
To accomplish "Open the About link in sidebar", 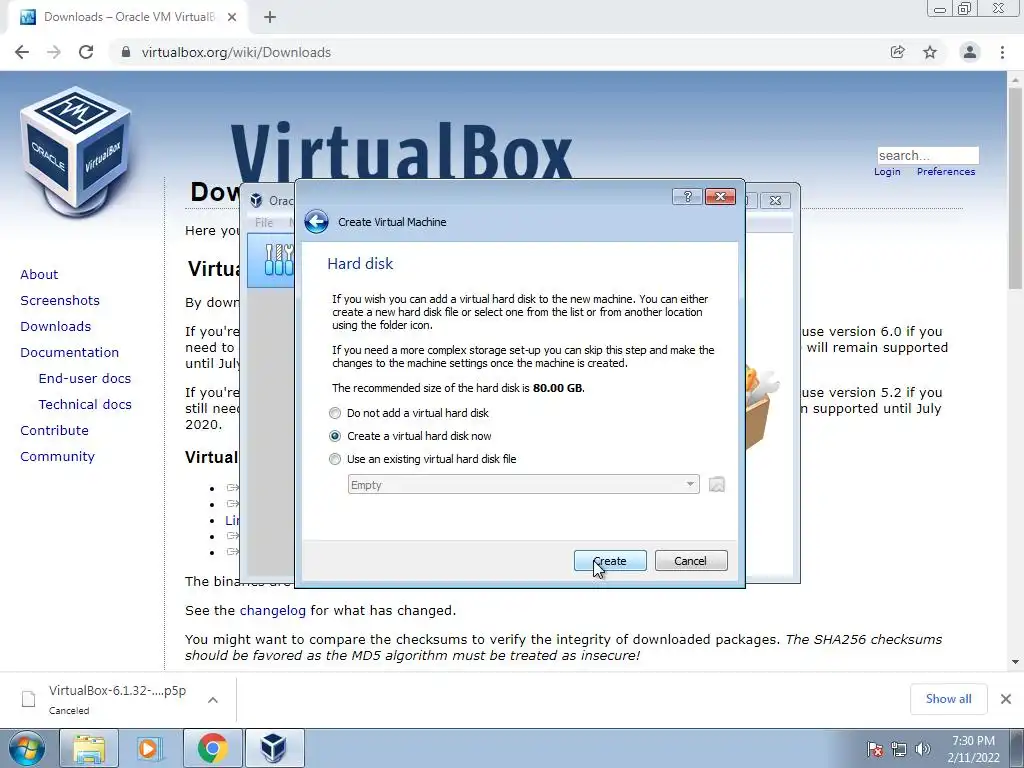I will (39, 274).
